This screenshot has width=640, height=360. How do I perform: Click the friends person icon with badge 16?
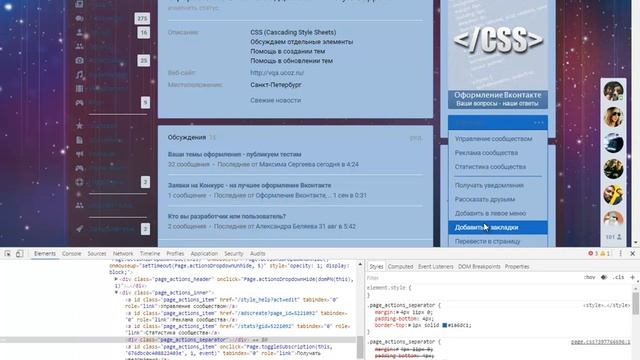point(80,32)
